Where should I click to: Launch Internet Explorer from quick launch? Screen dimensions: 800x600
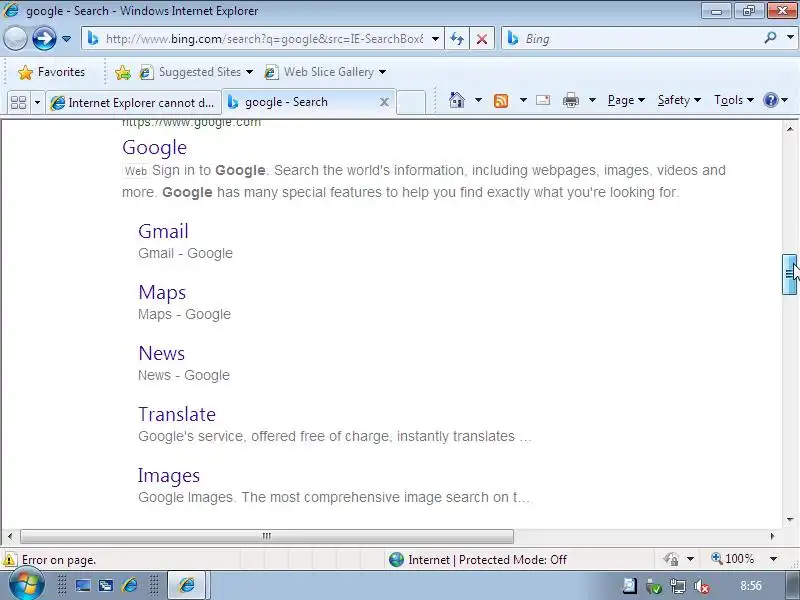point(130,585)
